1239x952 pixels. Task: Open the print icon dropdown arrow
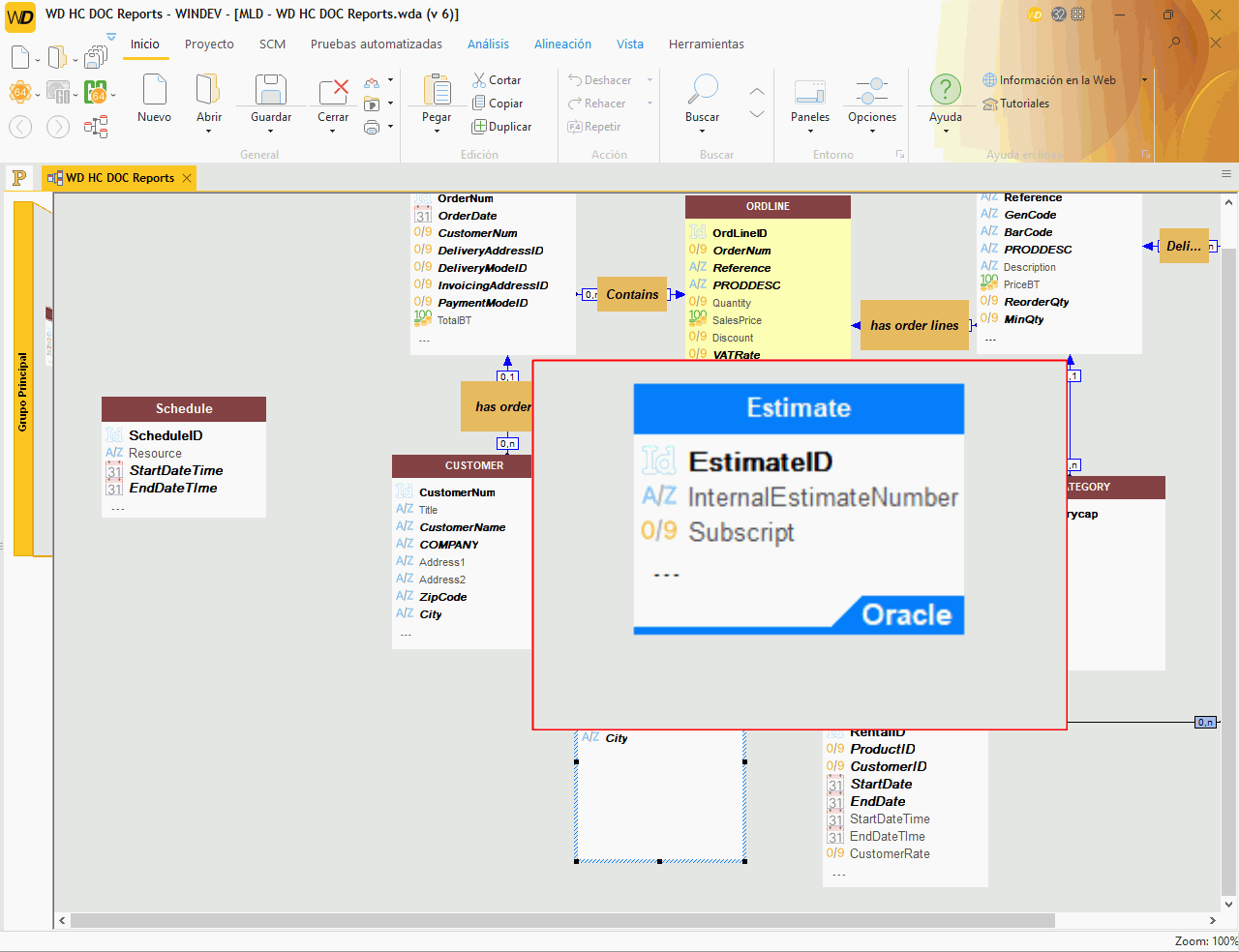(x=390, y=127)
